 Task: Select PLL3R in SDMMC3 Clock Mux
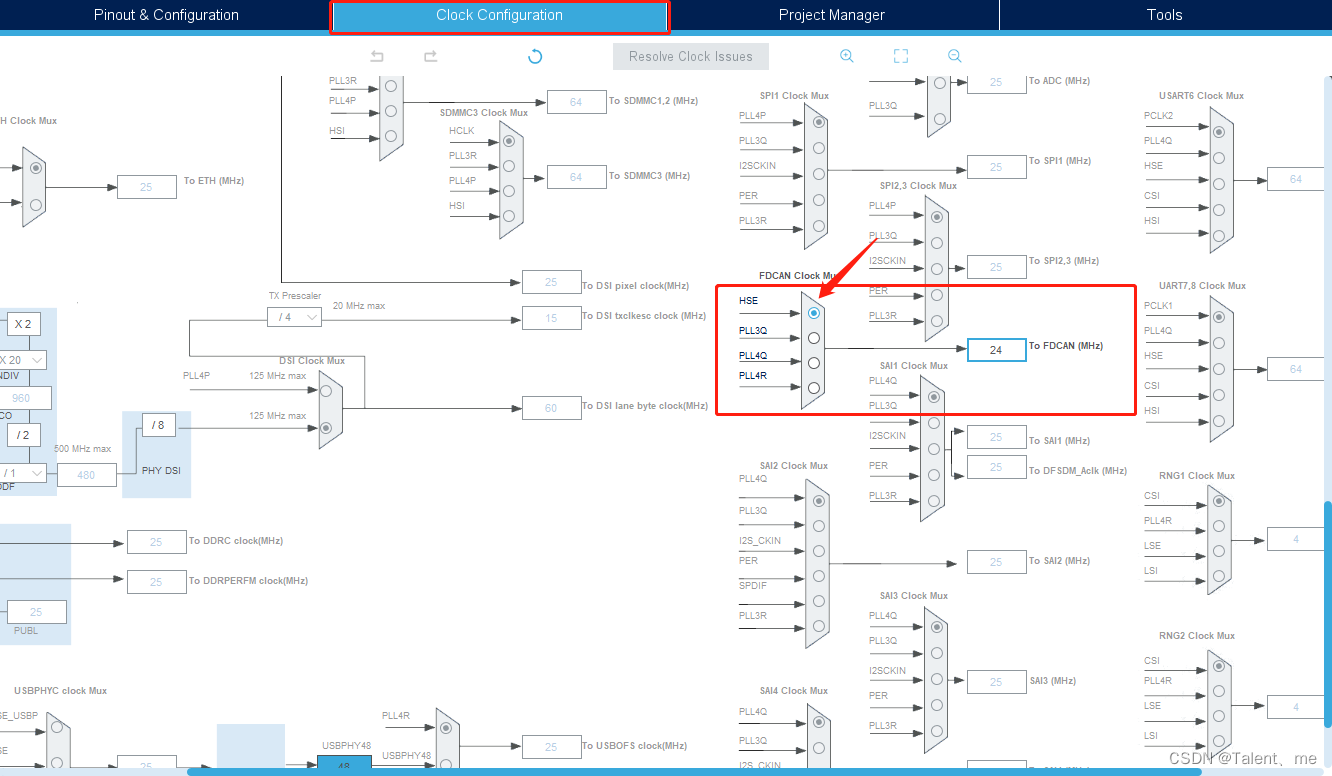(509, 166)
